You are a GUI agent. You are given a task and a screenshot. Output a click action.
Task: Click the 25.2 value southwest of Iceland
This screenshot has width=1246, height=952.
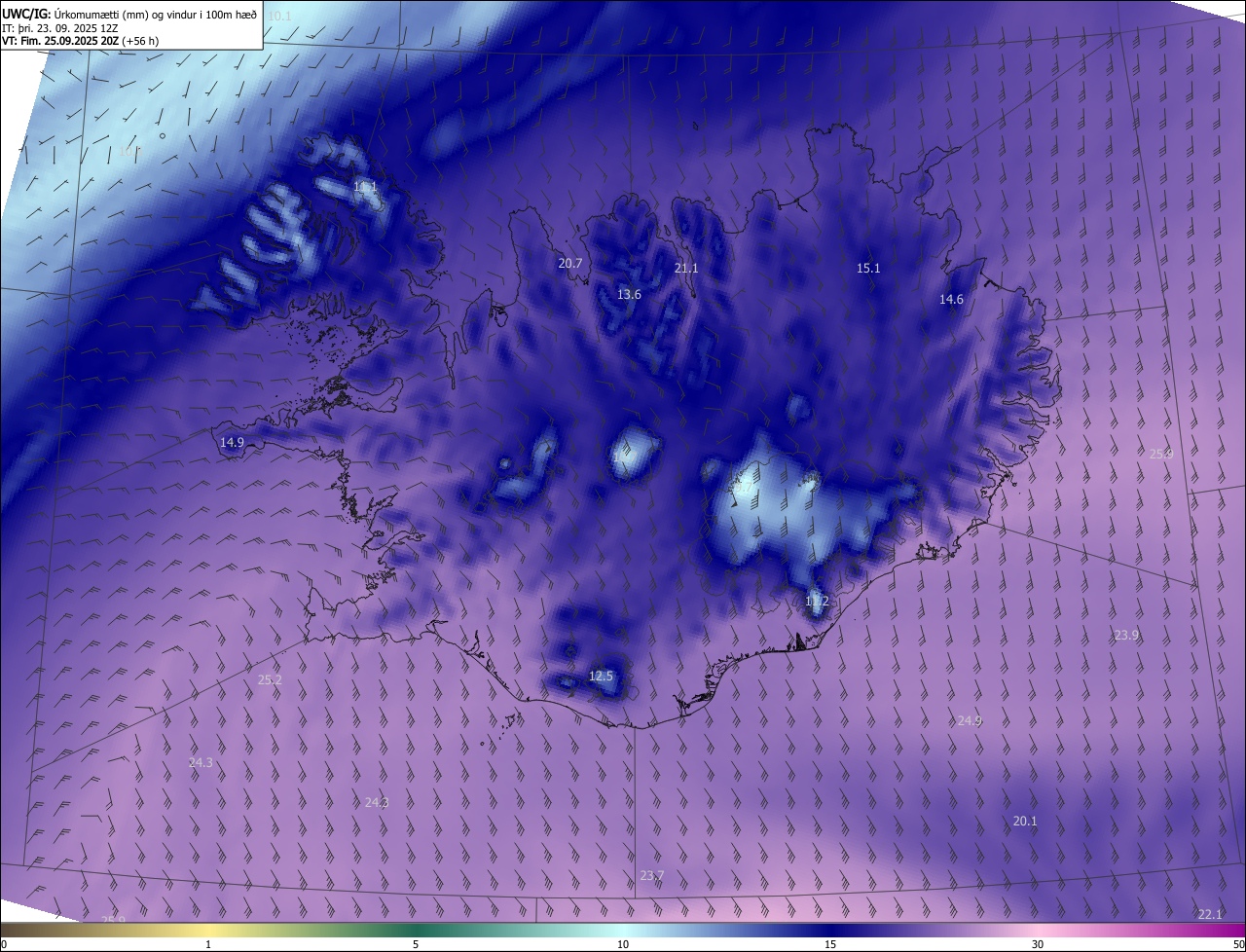tap(270, 679)
